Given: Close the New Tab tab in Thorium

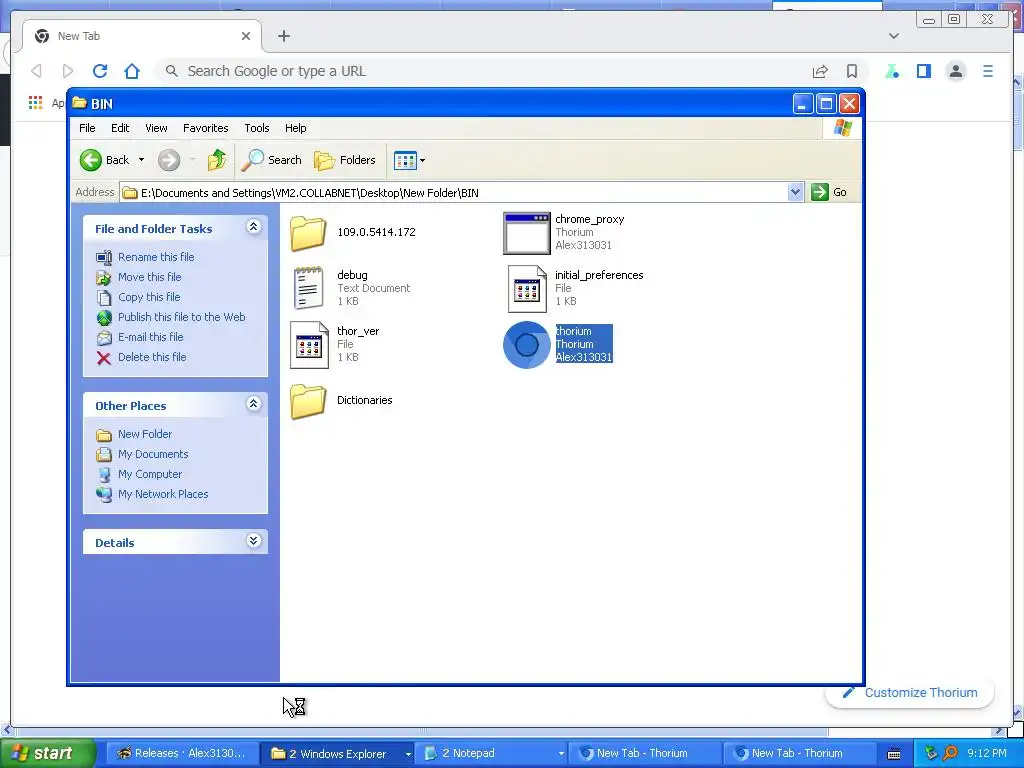Looking at the screenshot, I should pos(246,36).
